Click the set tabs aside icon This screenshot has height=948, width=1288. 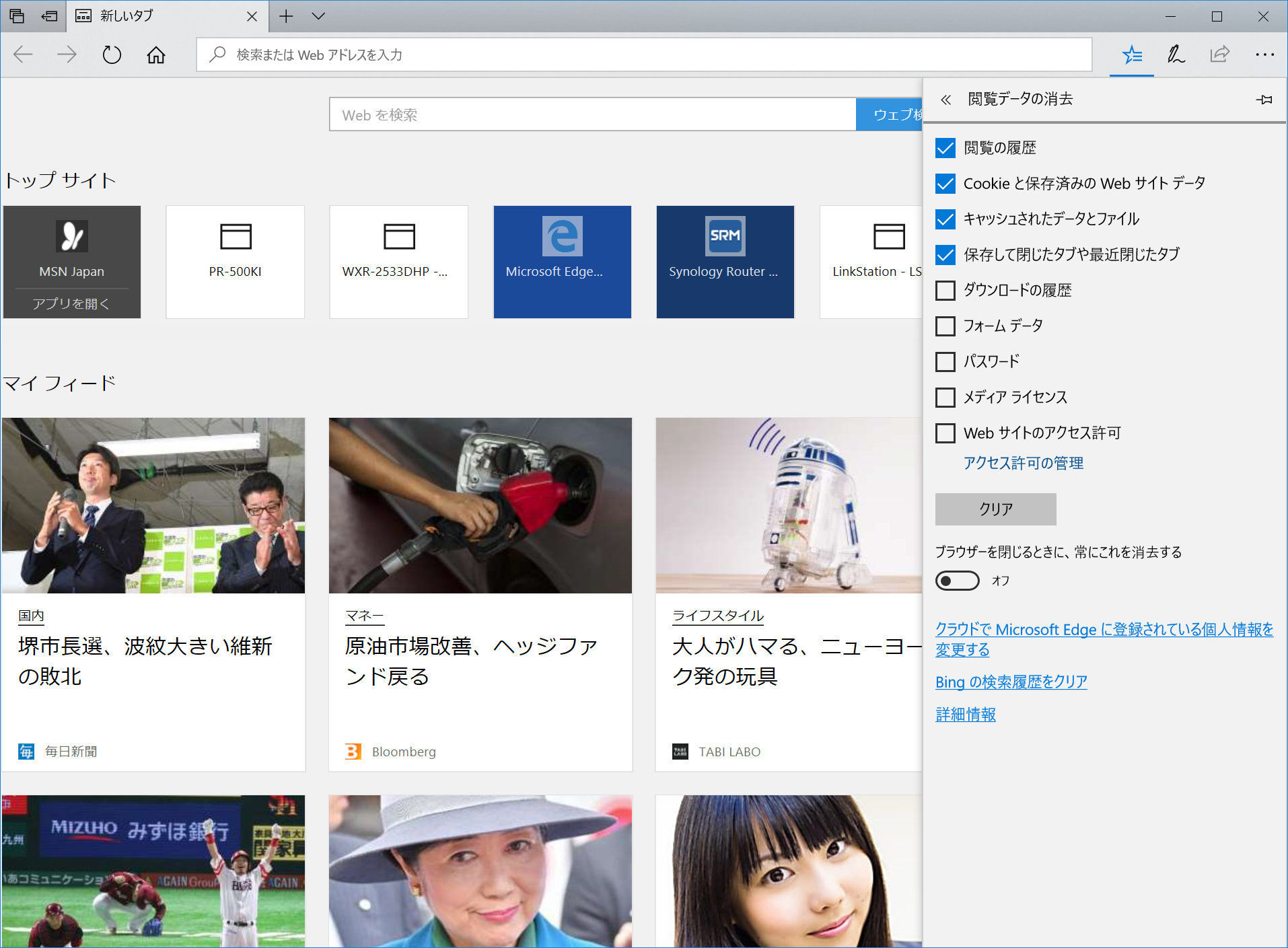pyautogui.click(x=17, y=16)
